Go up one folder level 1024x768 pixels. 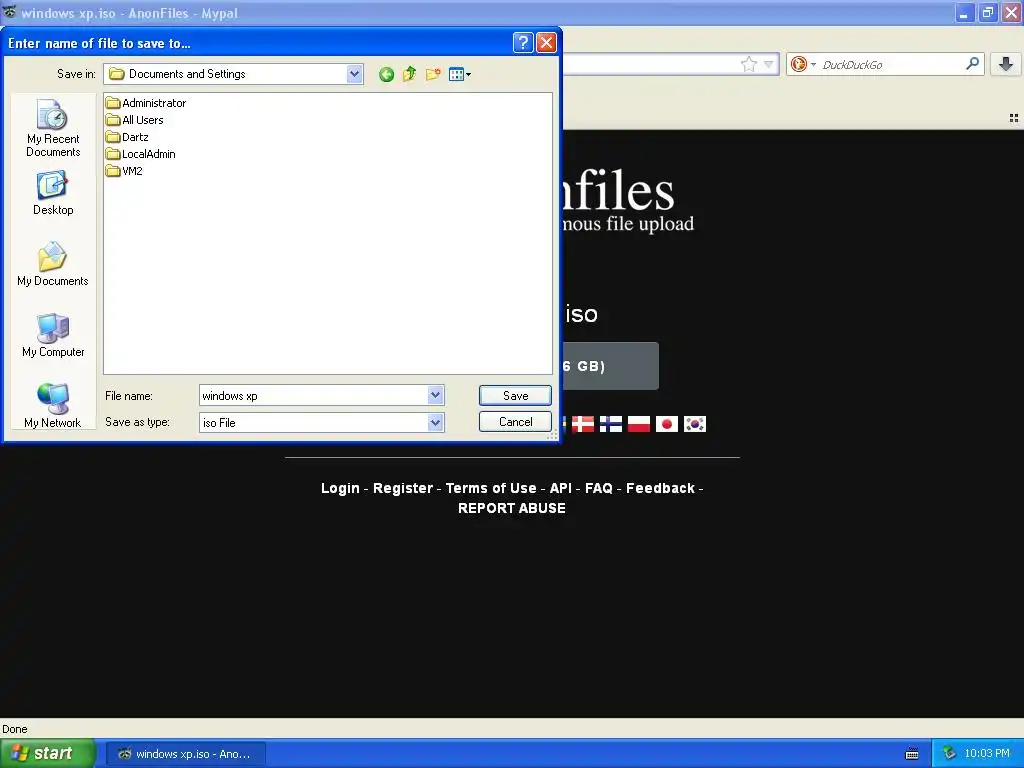click(409, 74)
